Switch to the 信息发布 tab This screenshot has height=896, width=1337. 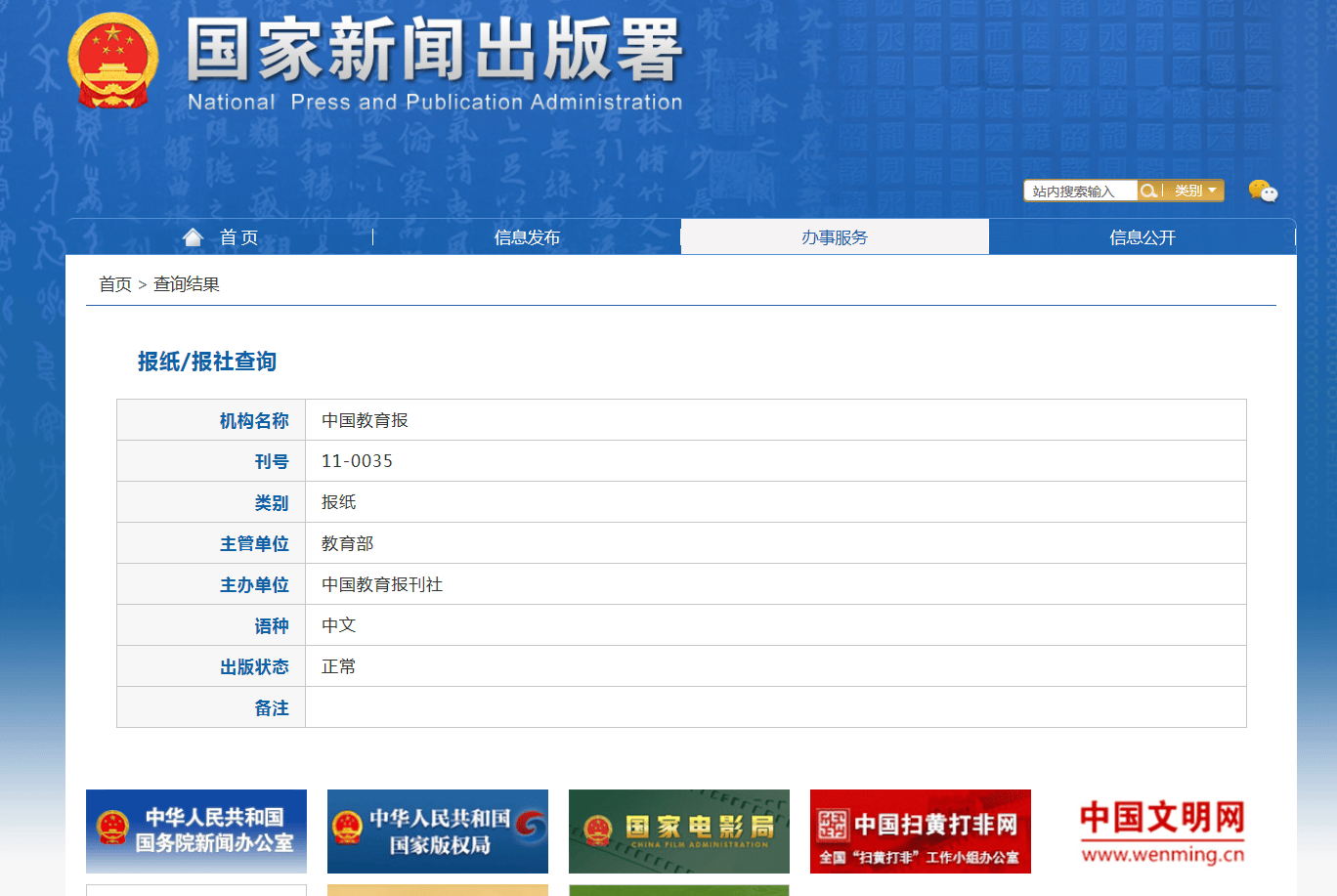[527, 236]
